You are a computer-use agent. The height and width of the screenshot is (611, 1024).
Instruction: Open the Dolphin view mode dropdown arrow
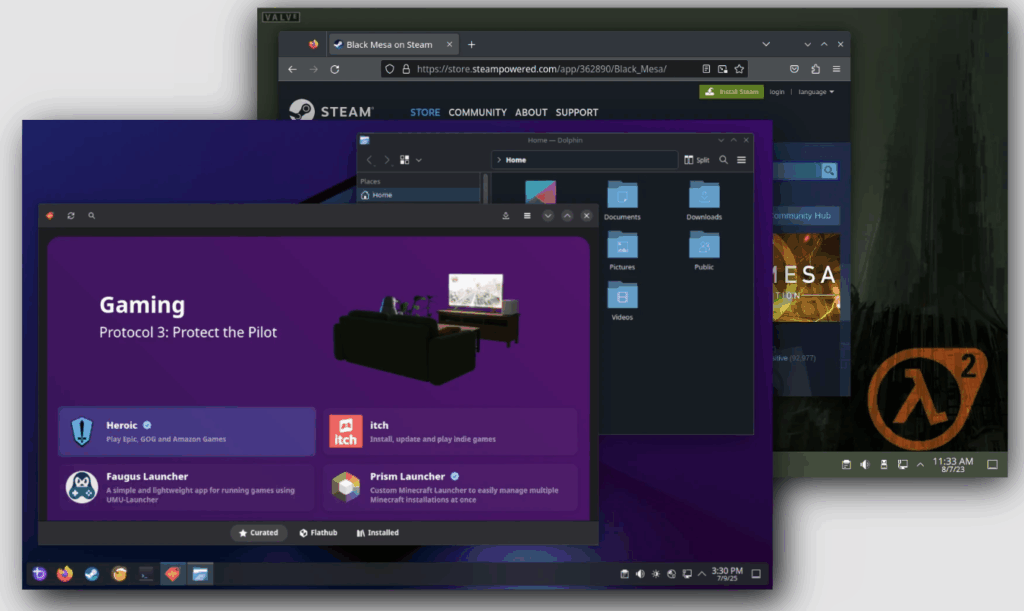click(419, 160)
